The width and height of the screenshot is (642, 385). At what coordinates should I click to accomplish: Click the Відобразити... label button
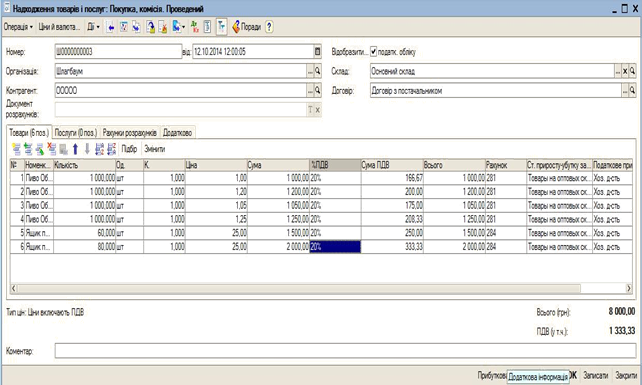tap(350, 52)
